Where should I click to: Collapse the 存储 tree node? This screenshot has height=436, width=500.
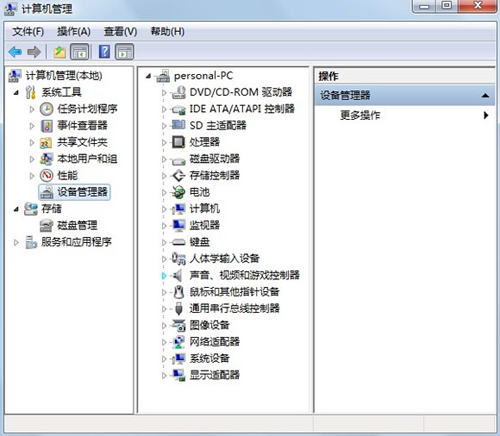pyautogui.click(x=16, y=209)
